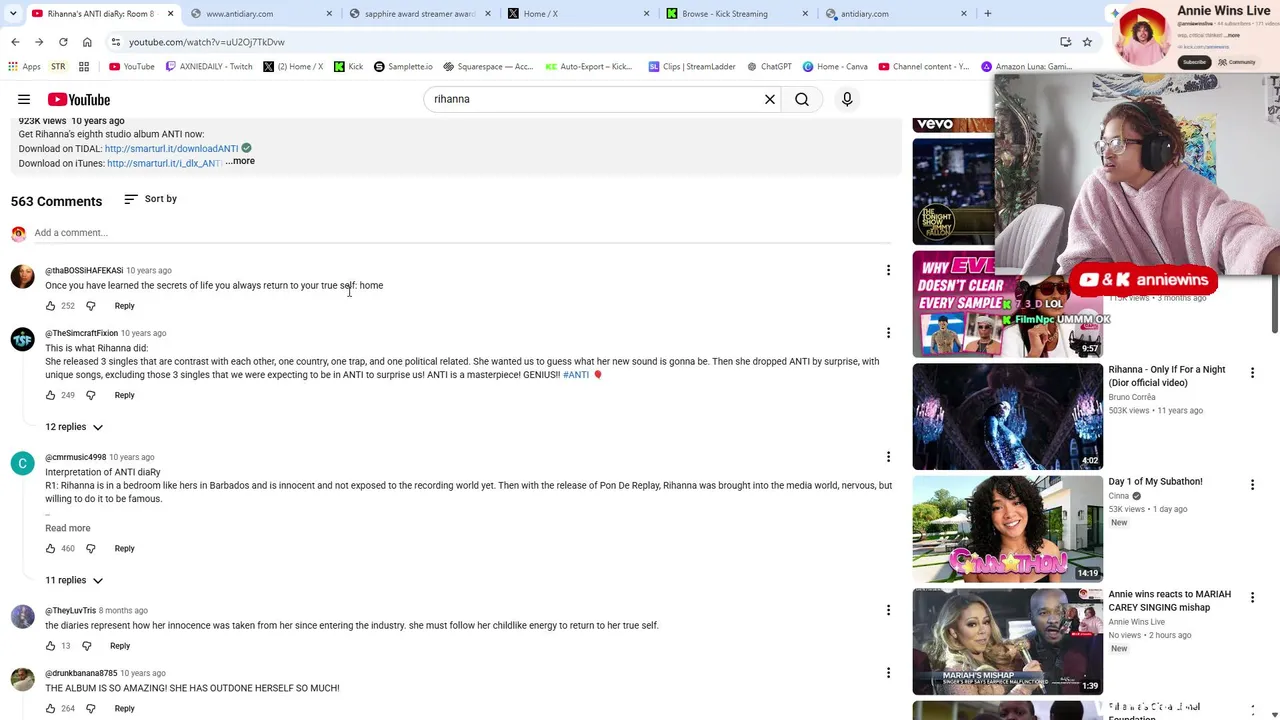
Task: Open the TIDAL download smarturl link
Action: click(x=171, y=149)
